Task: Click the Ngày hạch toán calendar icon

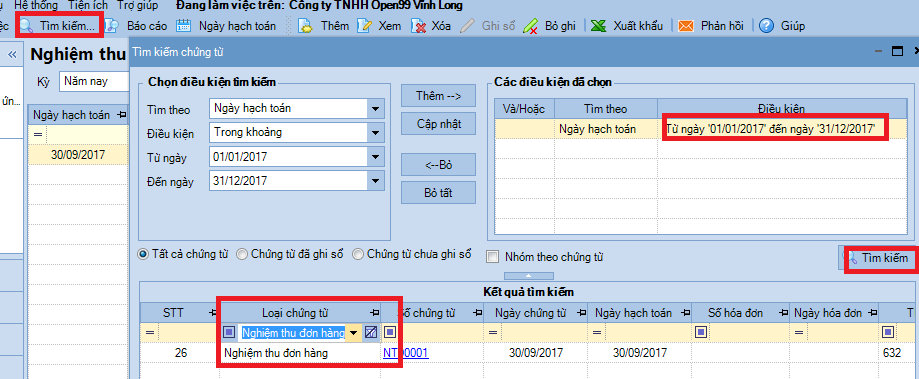Action: point(183,26)
